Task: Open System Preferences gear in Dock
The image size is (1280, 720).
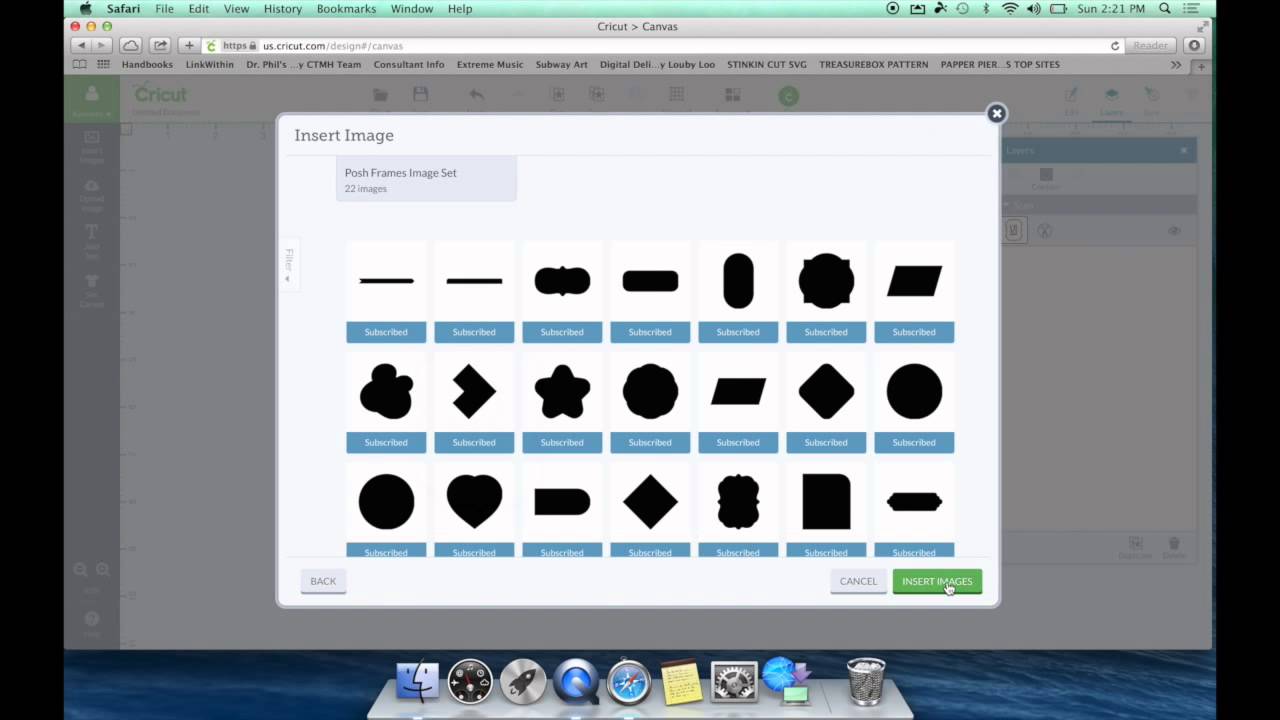Action: (734, 682)
